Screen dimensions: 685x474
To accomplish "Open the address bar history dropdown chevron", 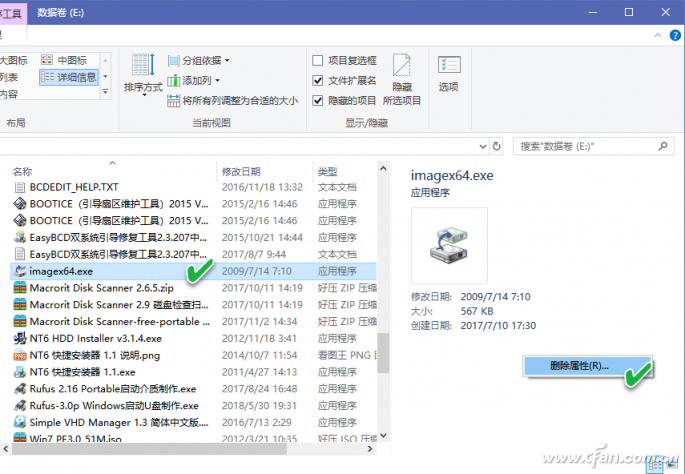I will (x=483, y=146).
